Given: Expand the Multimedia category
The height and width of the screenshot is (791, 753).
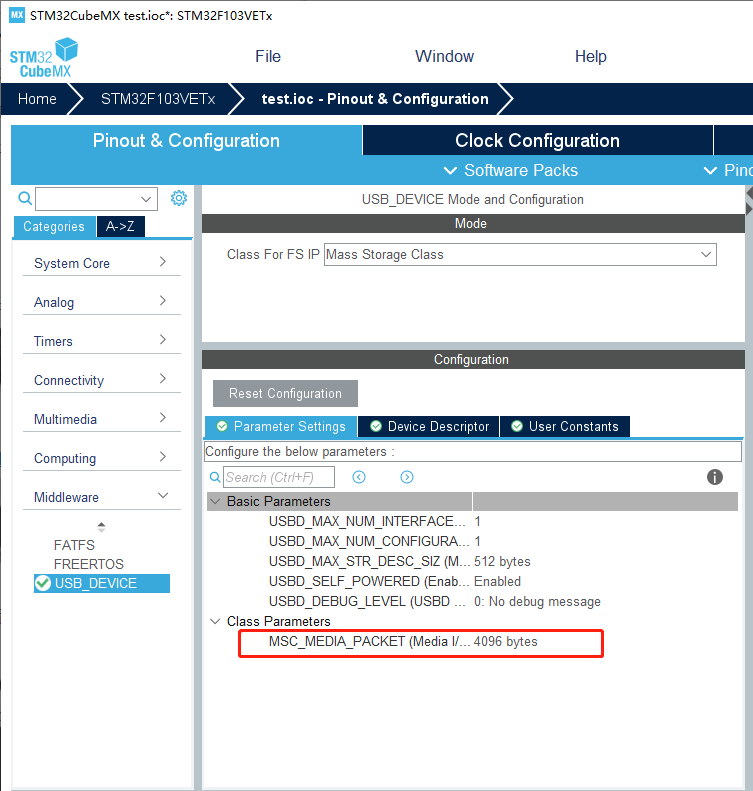Looking at the screenshot, I should [101, 419].
